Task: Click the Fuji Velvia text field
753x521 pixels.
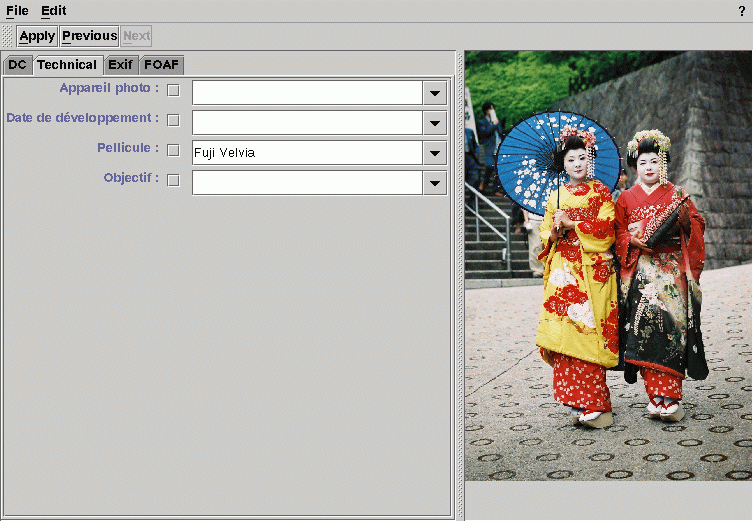Action: point(307,153)
